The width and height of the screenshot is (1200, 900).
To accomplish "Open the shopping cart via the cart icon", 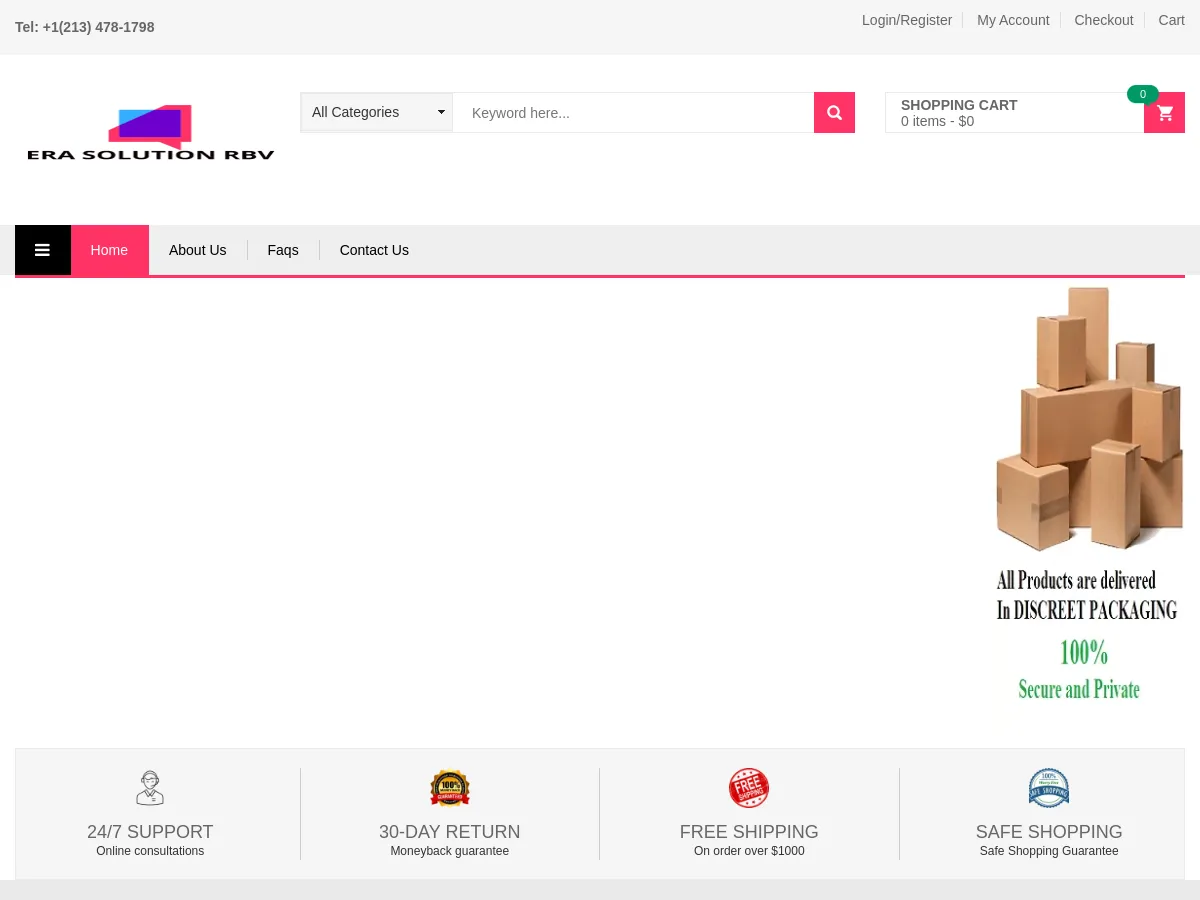I will coord(1164,112).
